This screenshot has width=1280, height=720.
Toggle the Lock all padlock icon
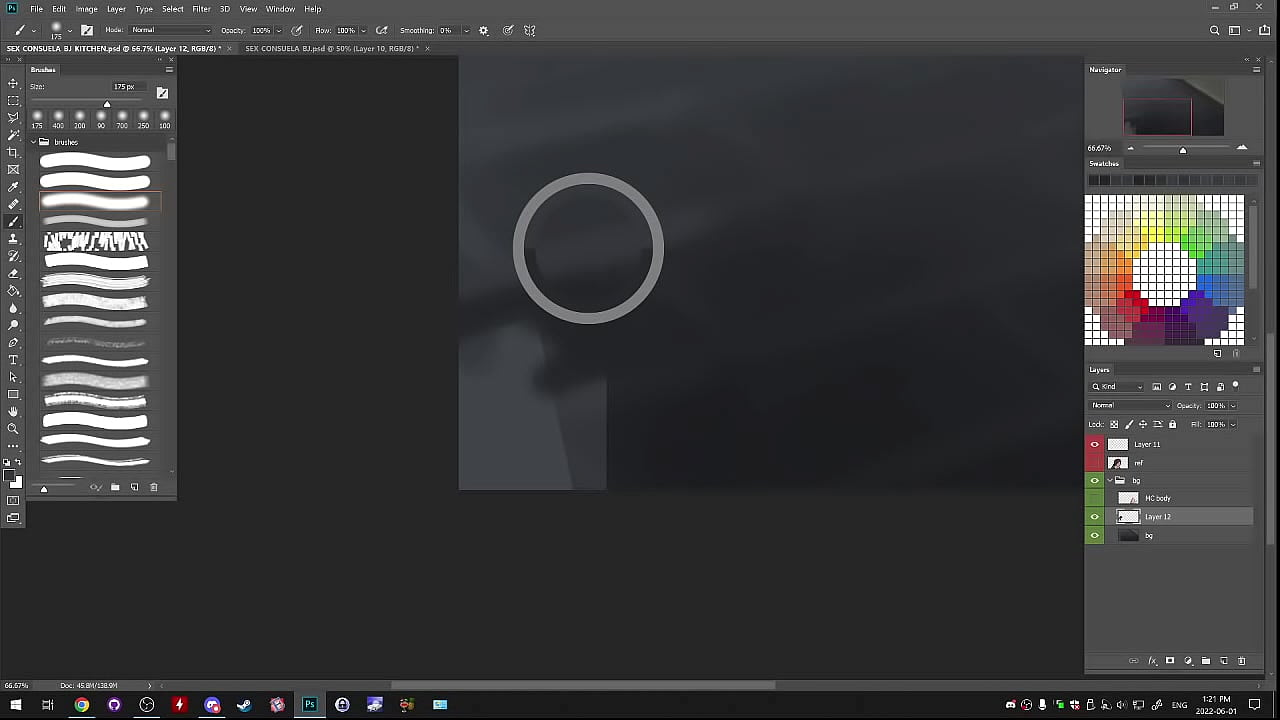point(1173,424)
